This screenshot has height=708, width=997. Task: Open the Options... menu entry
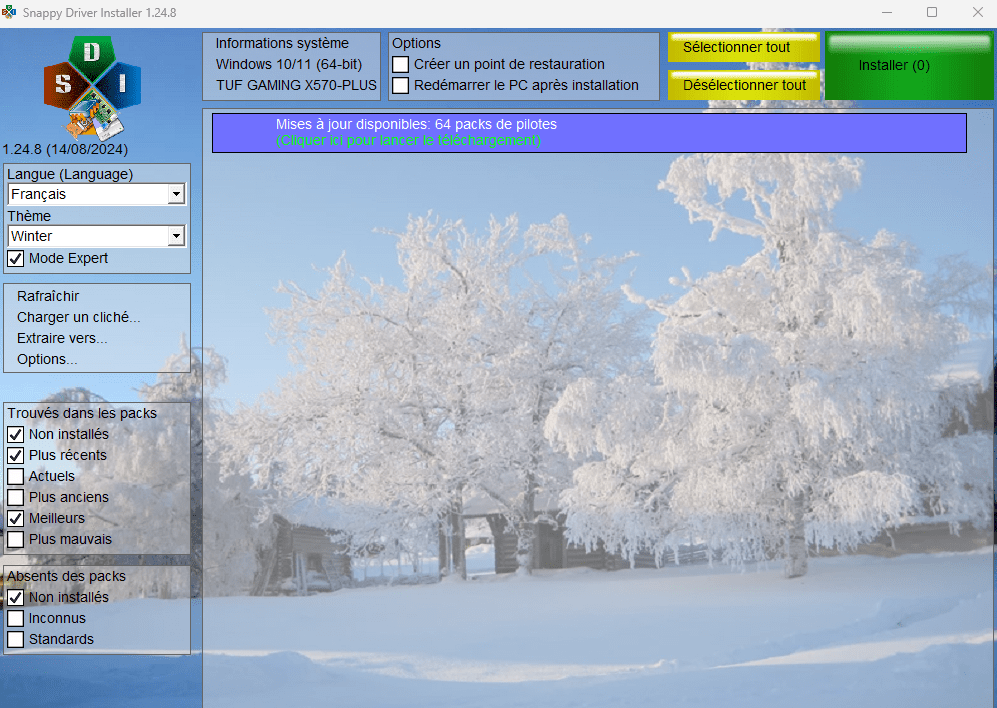coord(47,360)
